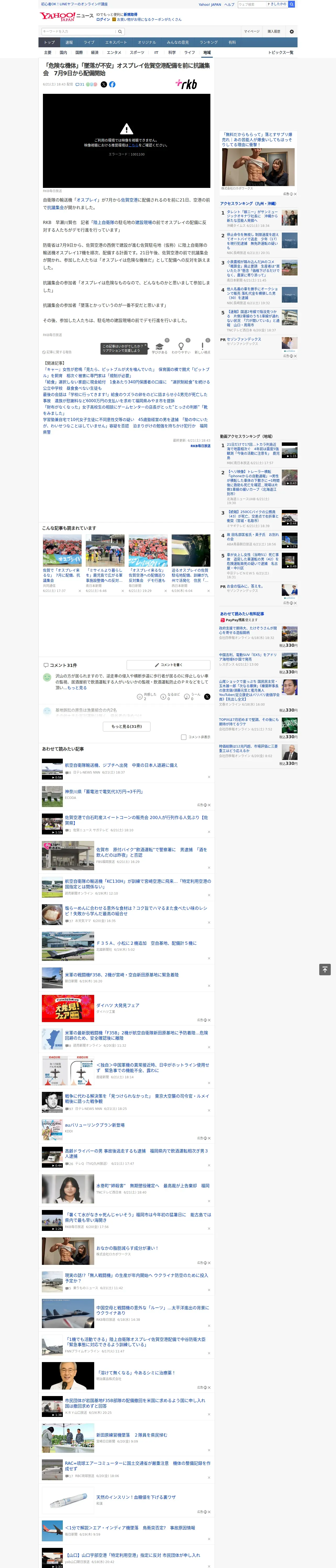Open related article about ピットブル dog attack
The image size is (336, 1568).
[x=126, y=372]
